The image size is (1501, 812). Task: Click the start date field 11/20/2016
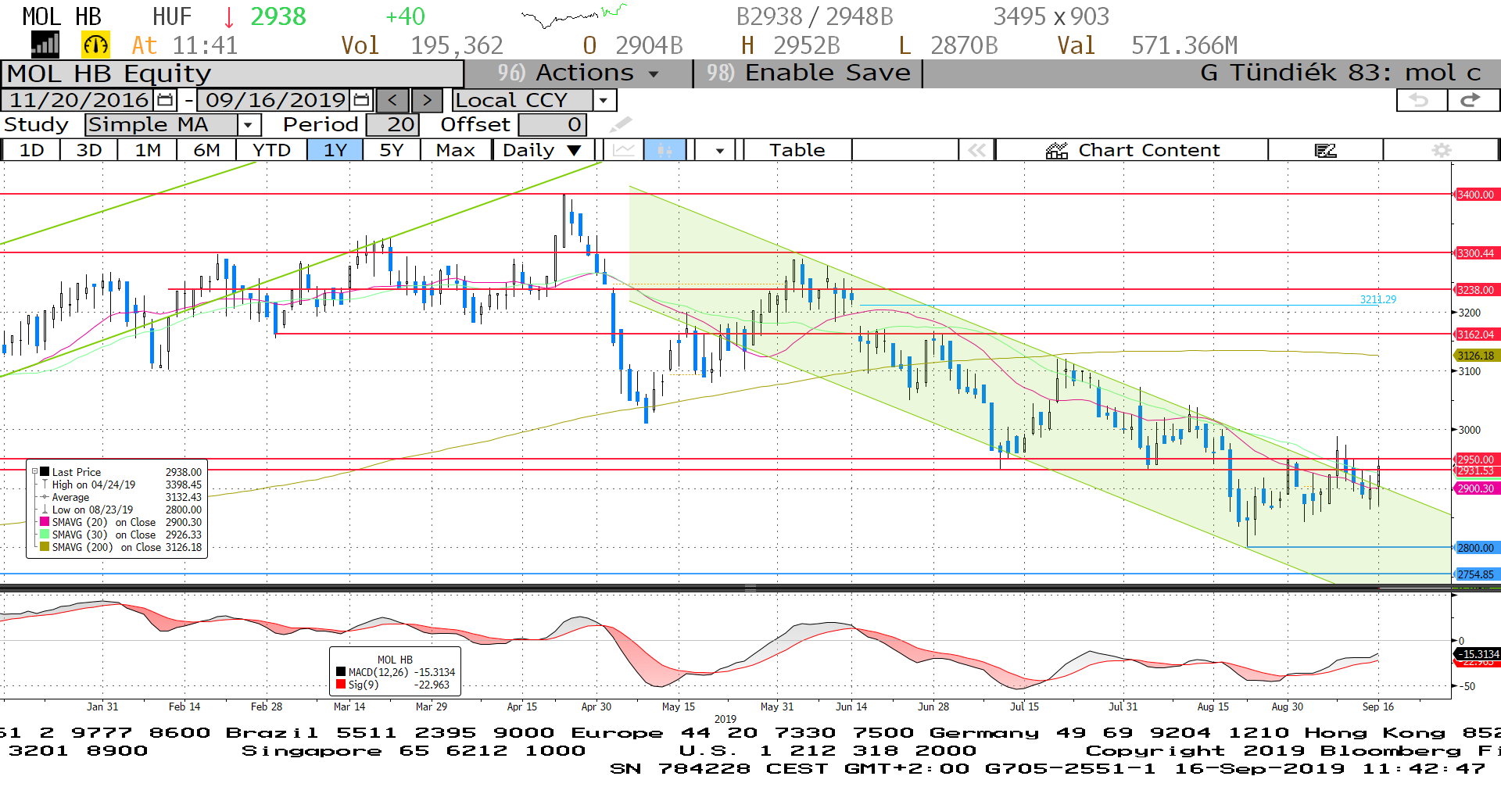78,100
